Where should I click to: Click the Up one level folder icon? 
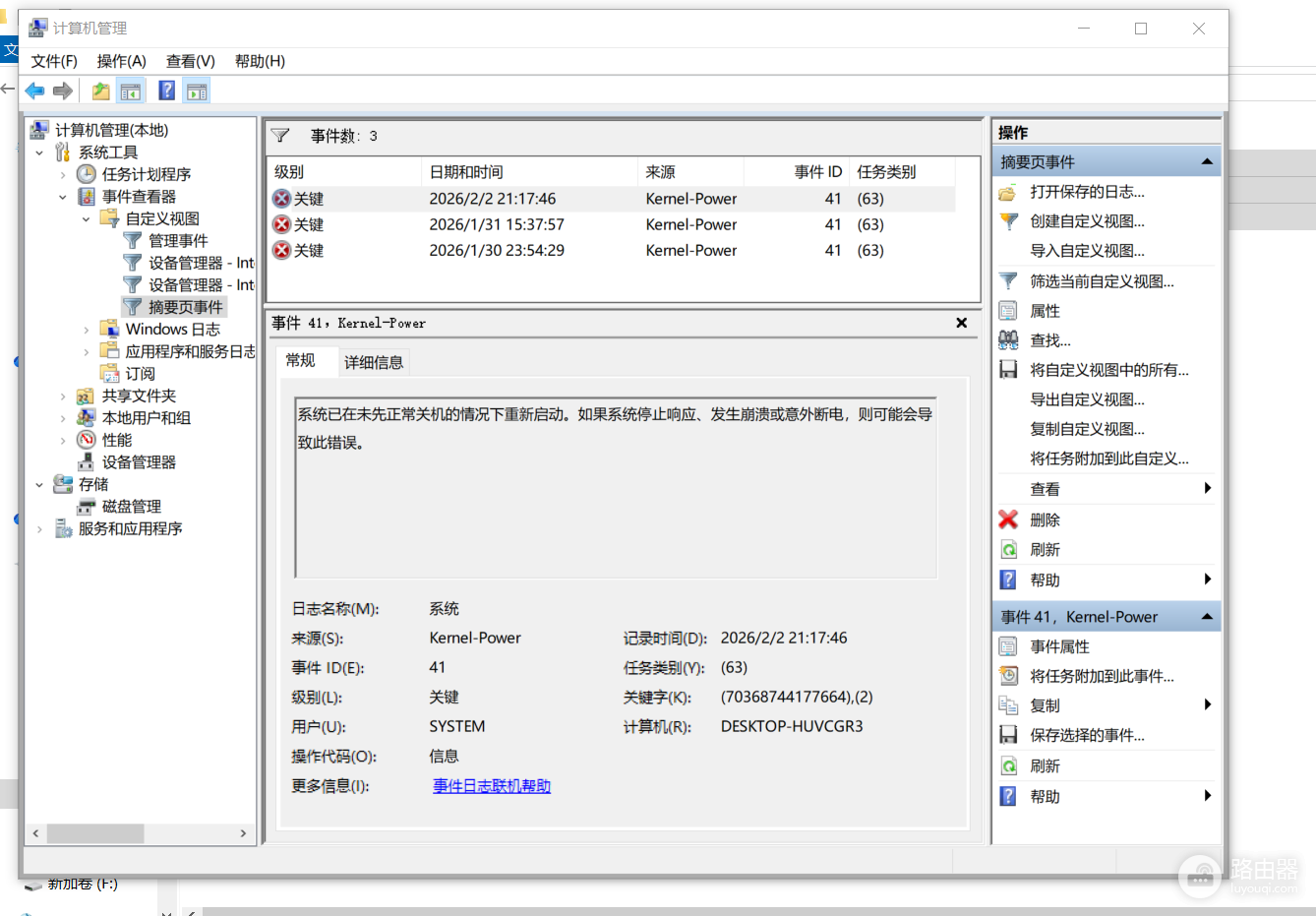101,92
